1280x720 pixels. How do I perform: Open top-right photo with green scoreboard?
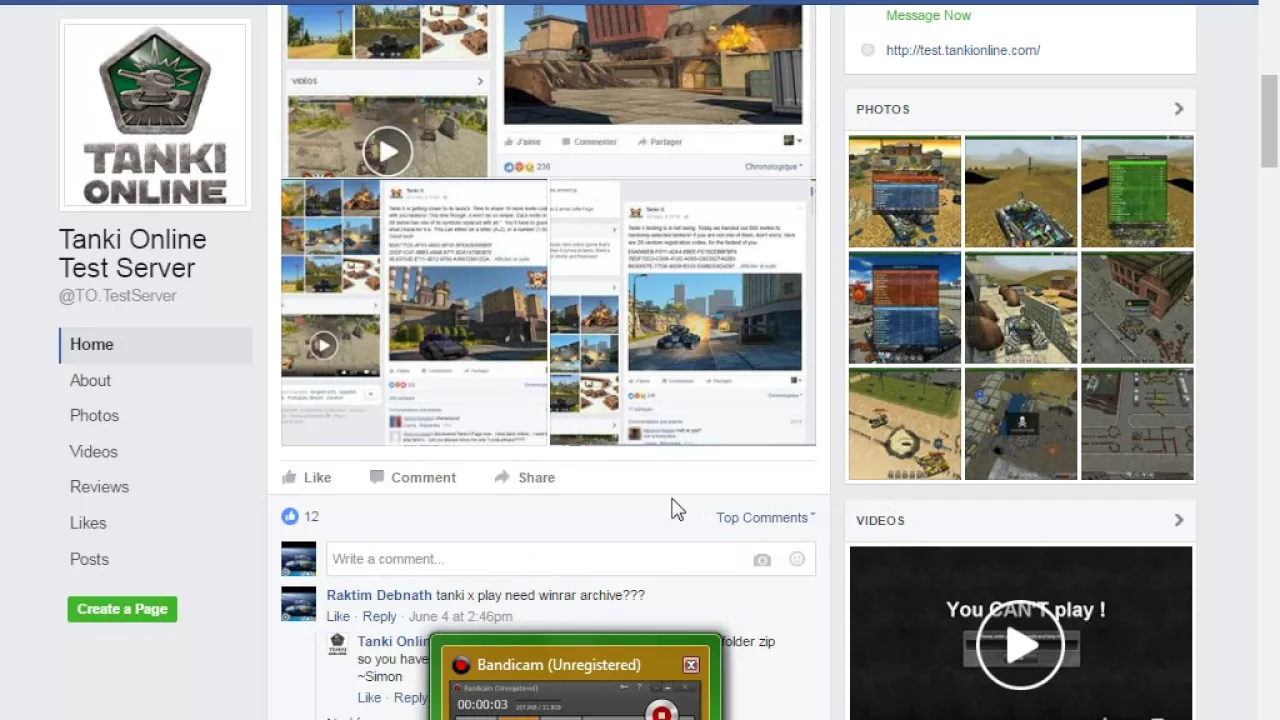click(x=1137, y=191)
